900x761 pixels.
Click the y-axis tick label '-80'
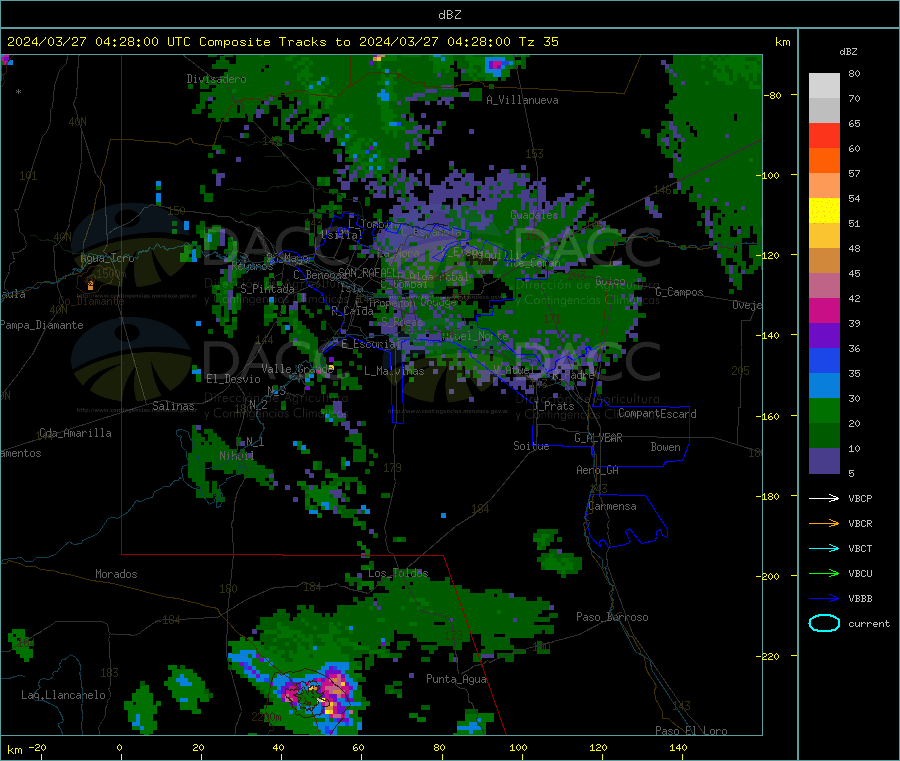pyautogui.click(x=773, y=95)
